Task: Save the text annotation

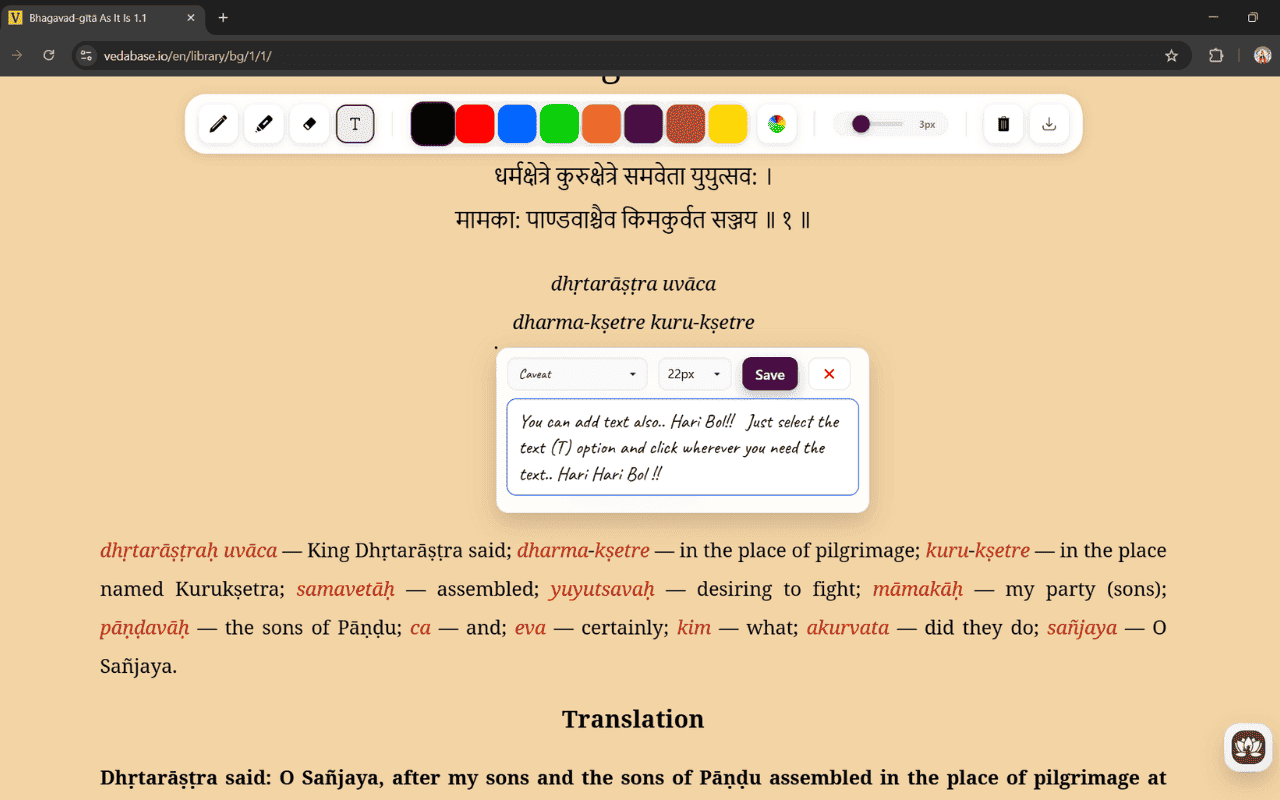Action: point(769,373)
